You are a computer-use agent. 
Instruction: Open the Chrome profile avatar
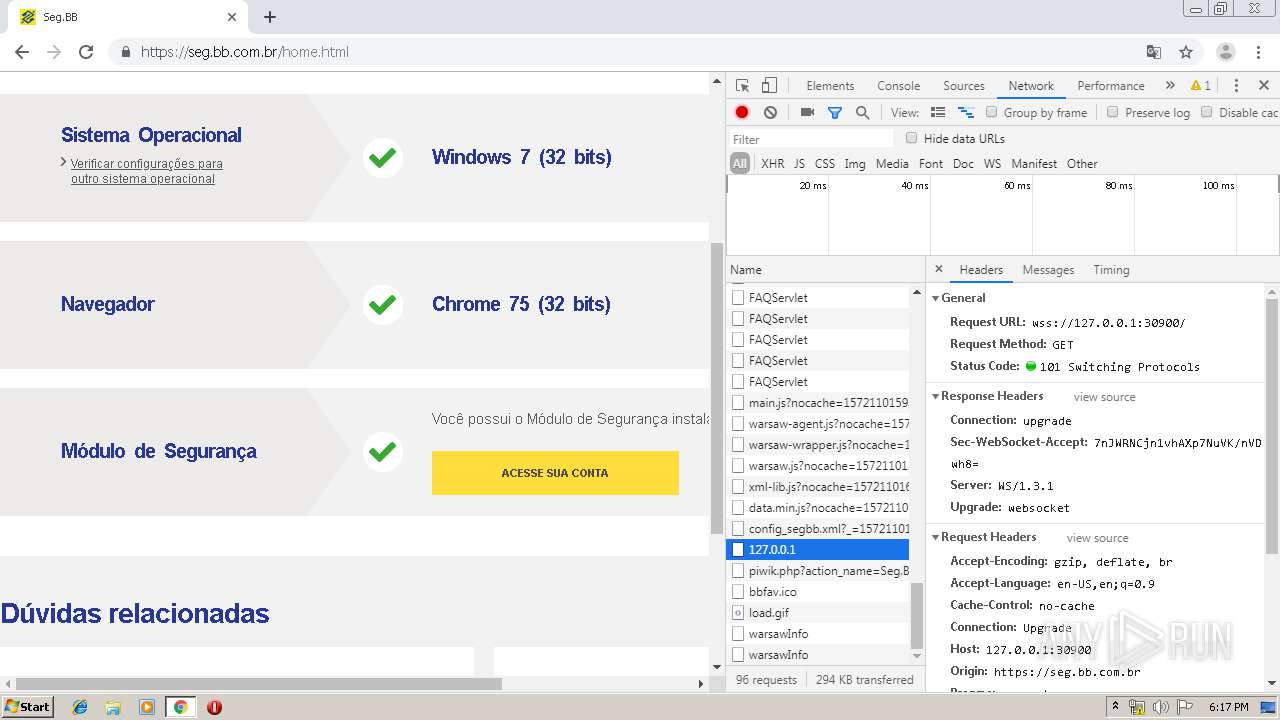pos(1226,52)
